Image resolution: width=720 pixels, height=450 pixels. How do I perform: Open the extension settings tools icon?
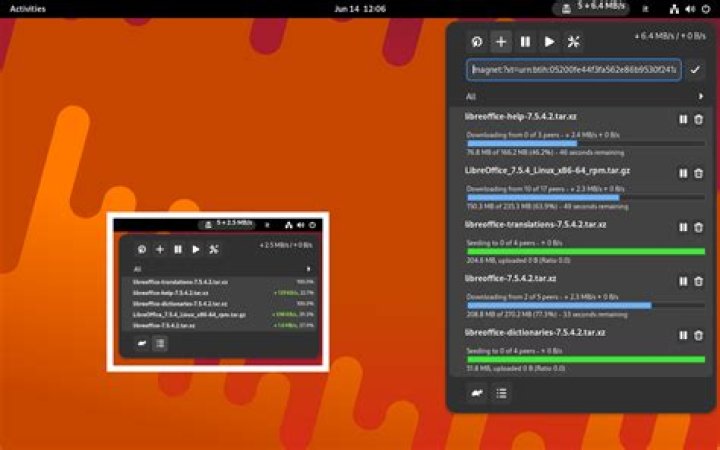[574, 42]
